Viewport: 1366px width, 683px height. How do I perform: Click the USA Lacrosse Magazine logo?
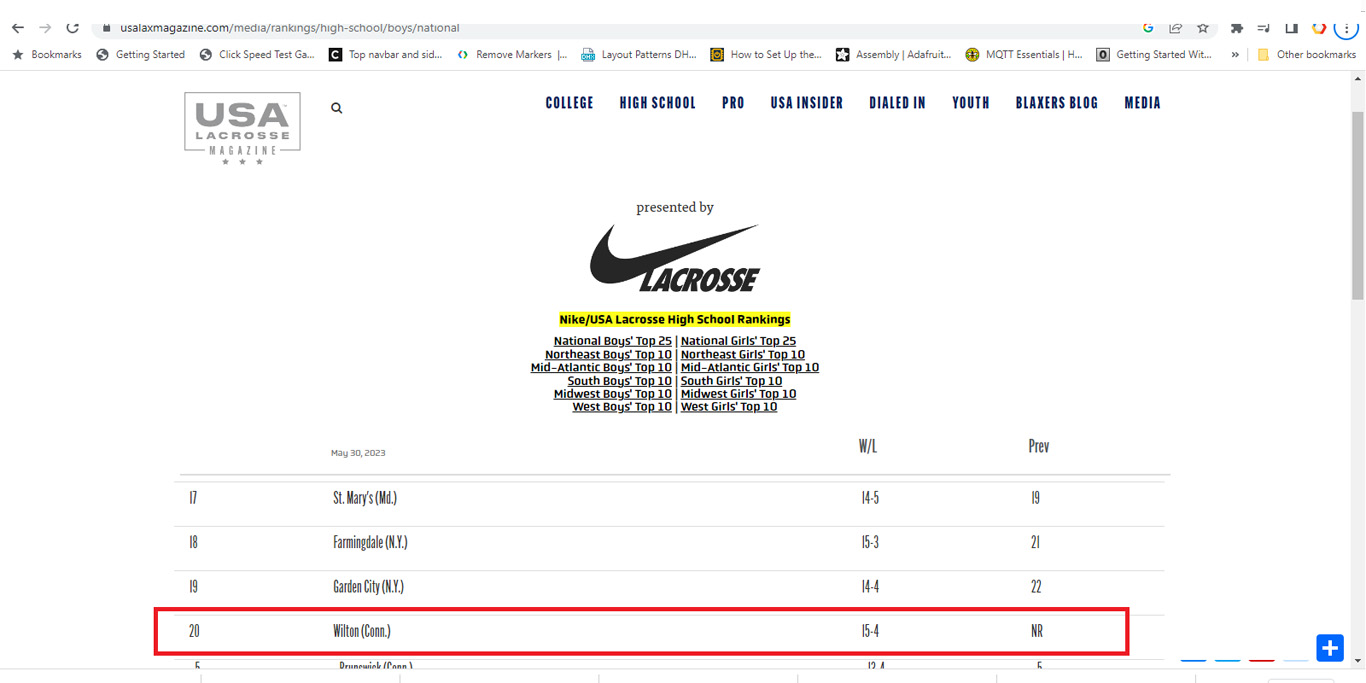(242, 128)
